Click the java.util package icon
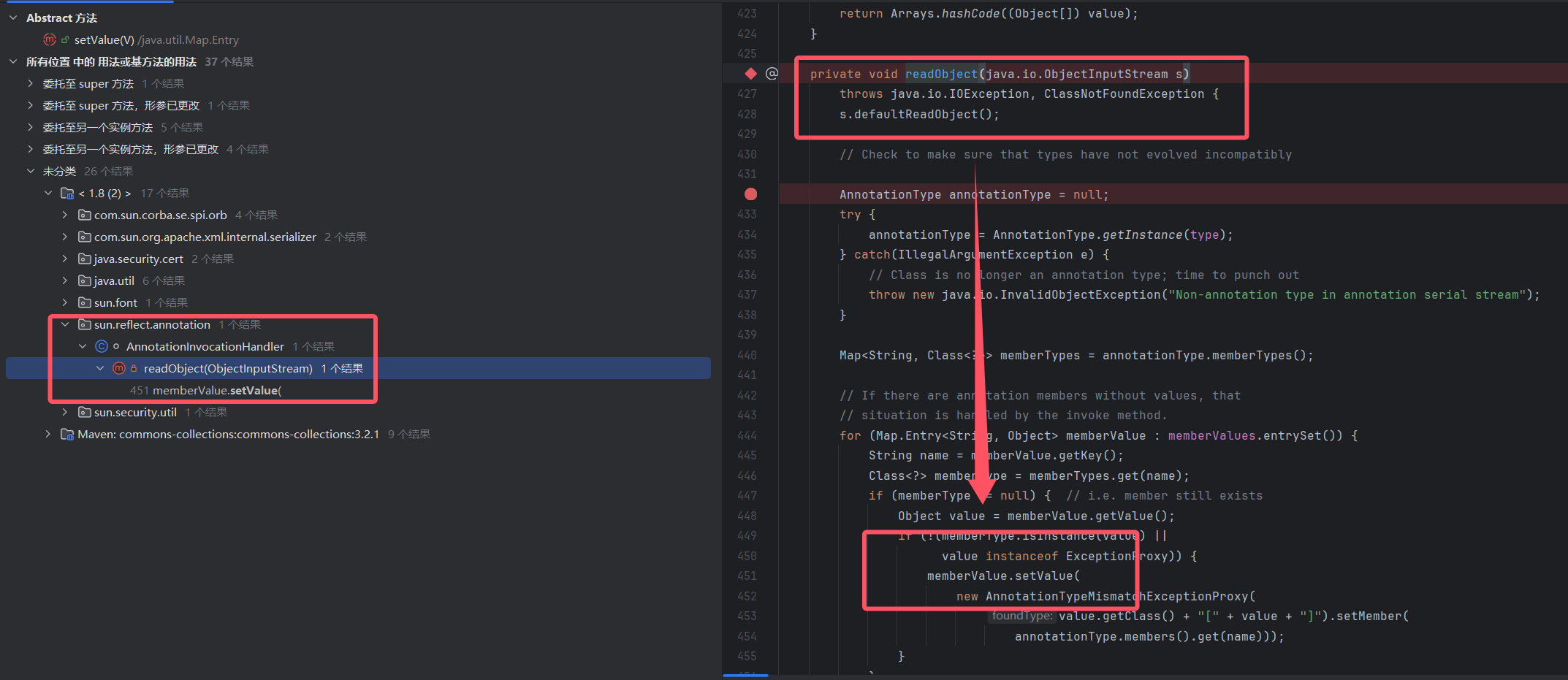This screenshot has width=1568, height=680. tap(85, 280)
